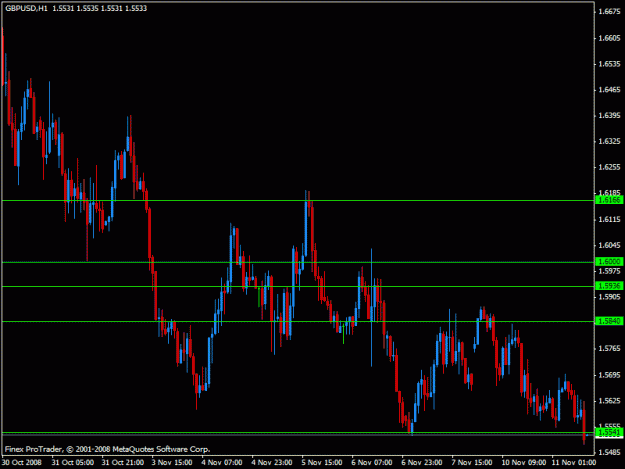Click the 31 Oct 05:00 time label
625x469 pixels.
pos(73,463)
